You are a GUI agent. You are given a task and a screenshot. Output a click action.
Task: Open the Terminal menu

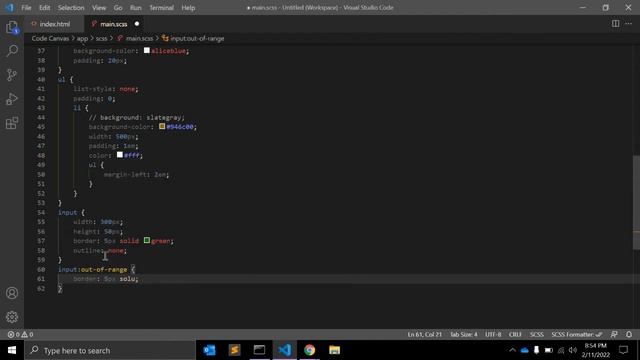[x=161, y=7]
